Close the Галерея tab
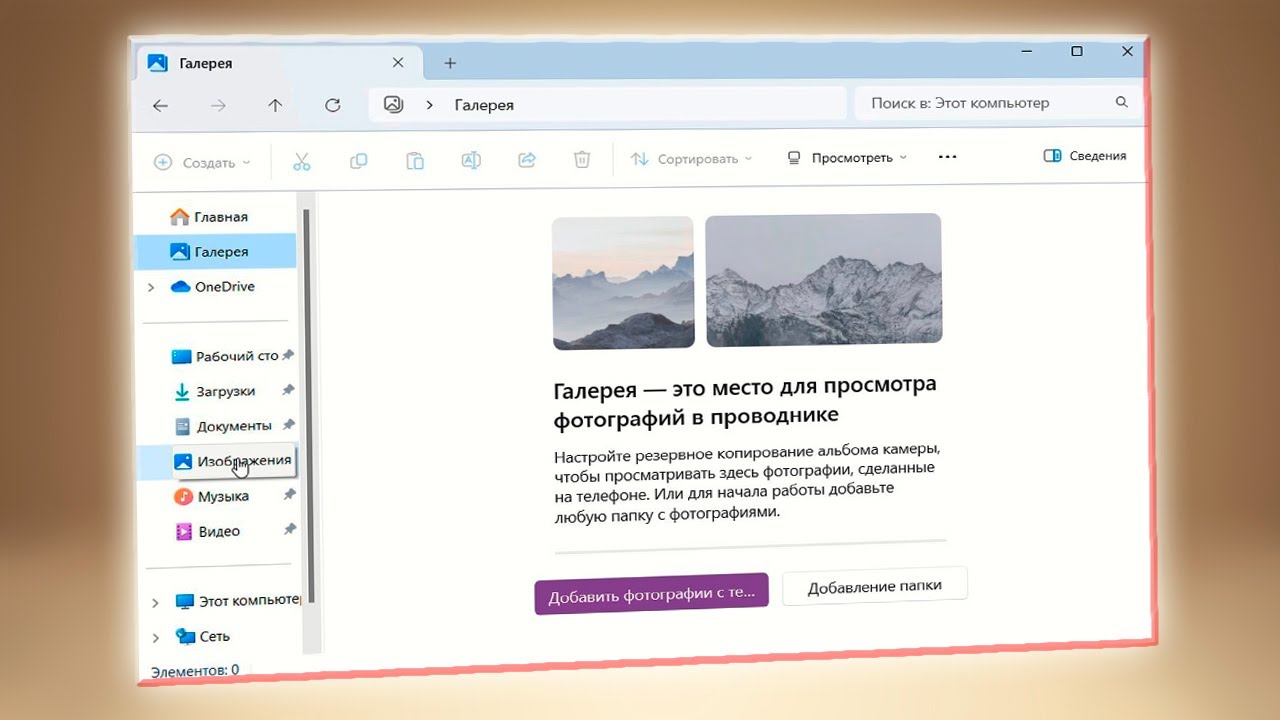The image size is (1280, 720). tap(398, 62)
